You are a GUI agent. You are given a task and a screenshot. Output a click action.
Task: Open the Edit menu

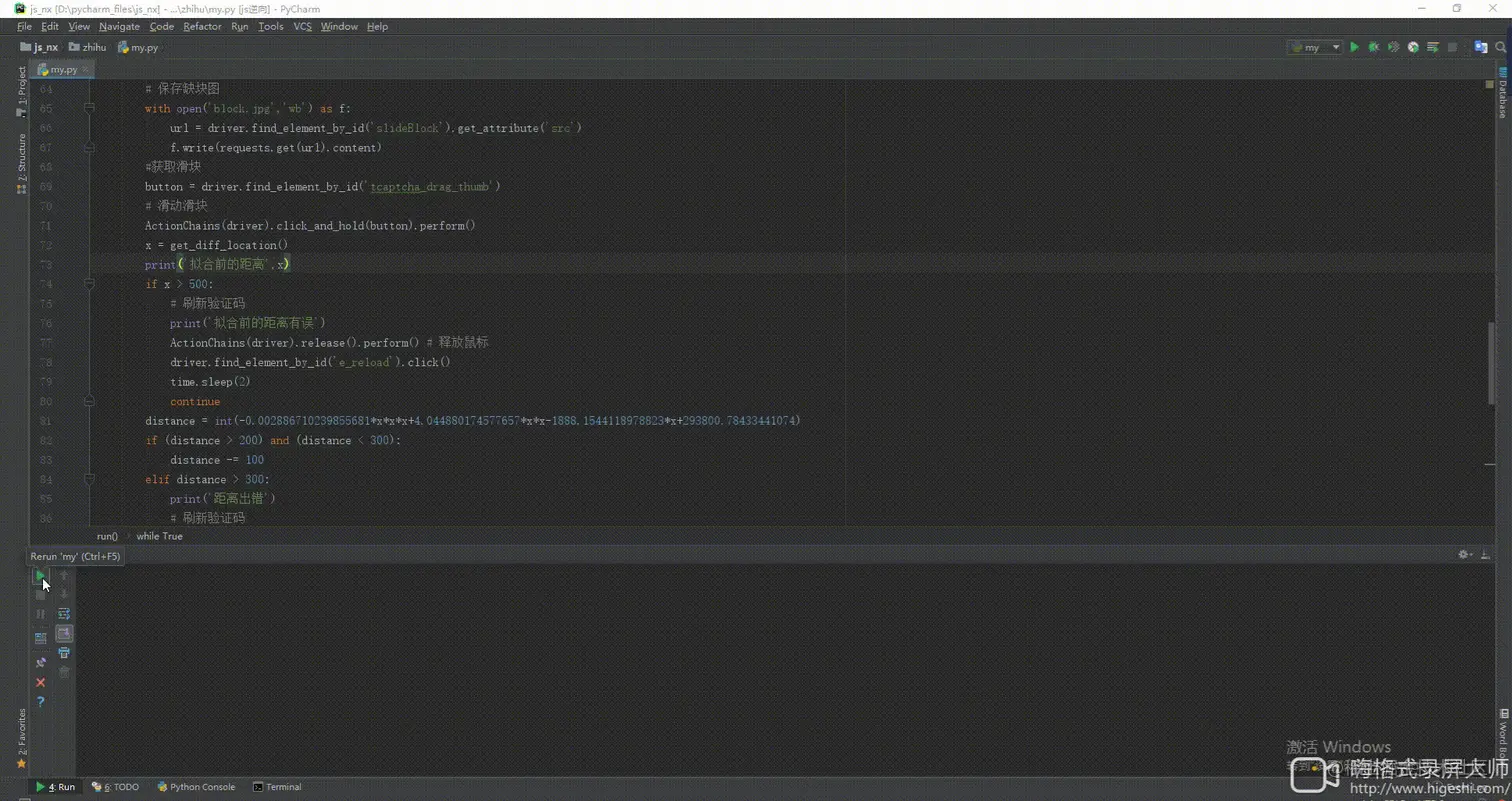50,26
